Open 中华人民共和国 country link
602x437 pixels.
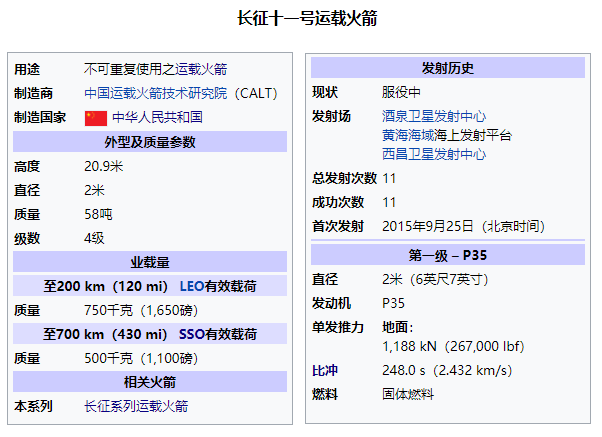point(157,117)
